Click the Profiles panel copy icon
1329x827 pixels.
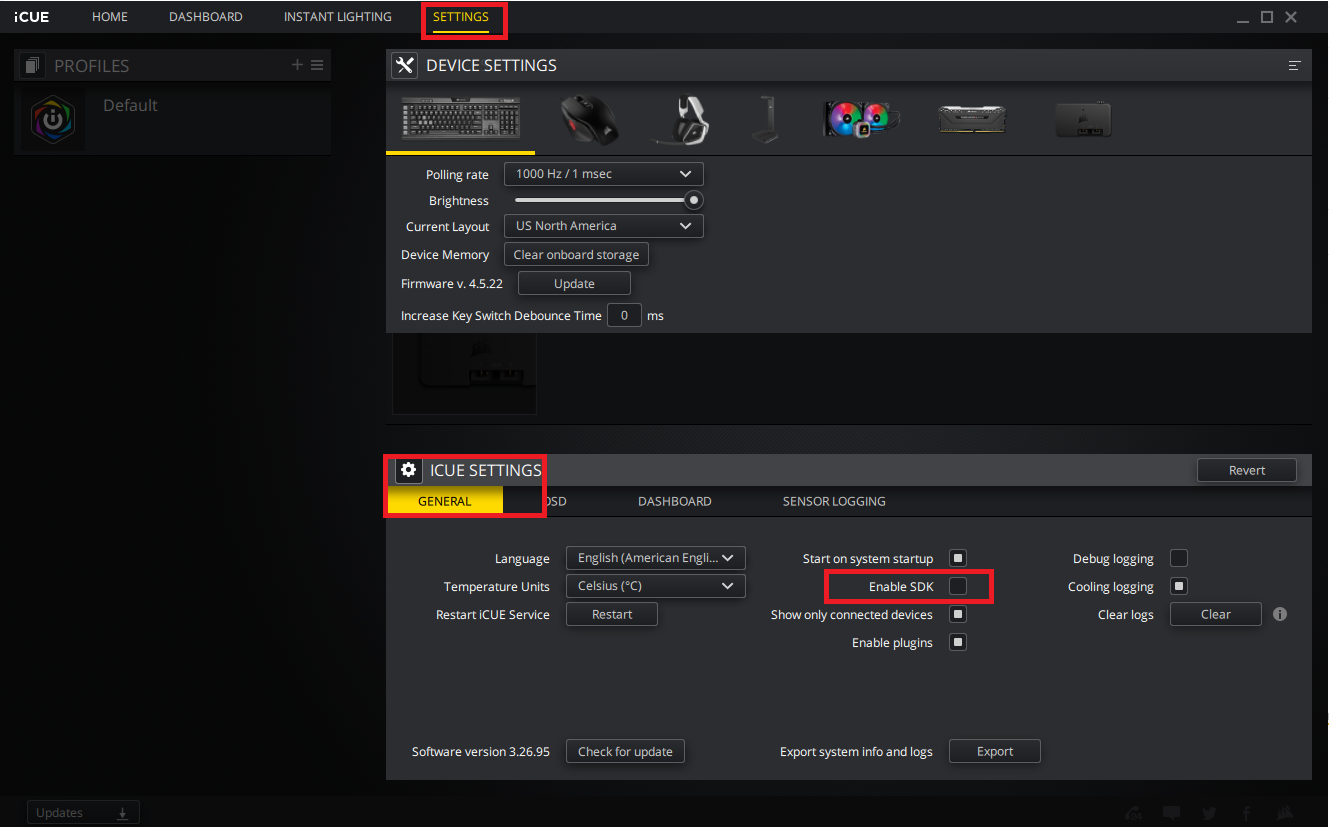point(32,65)
